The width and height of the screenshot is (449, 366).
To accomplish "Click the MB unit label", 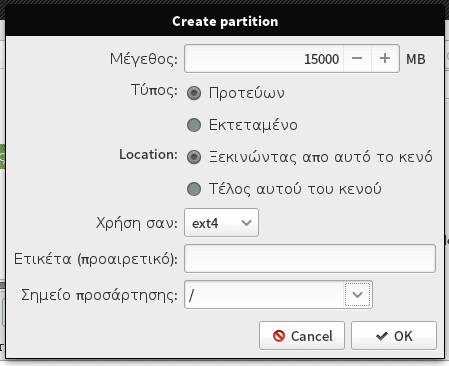I will (415, 59).
